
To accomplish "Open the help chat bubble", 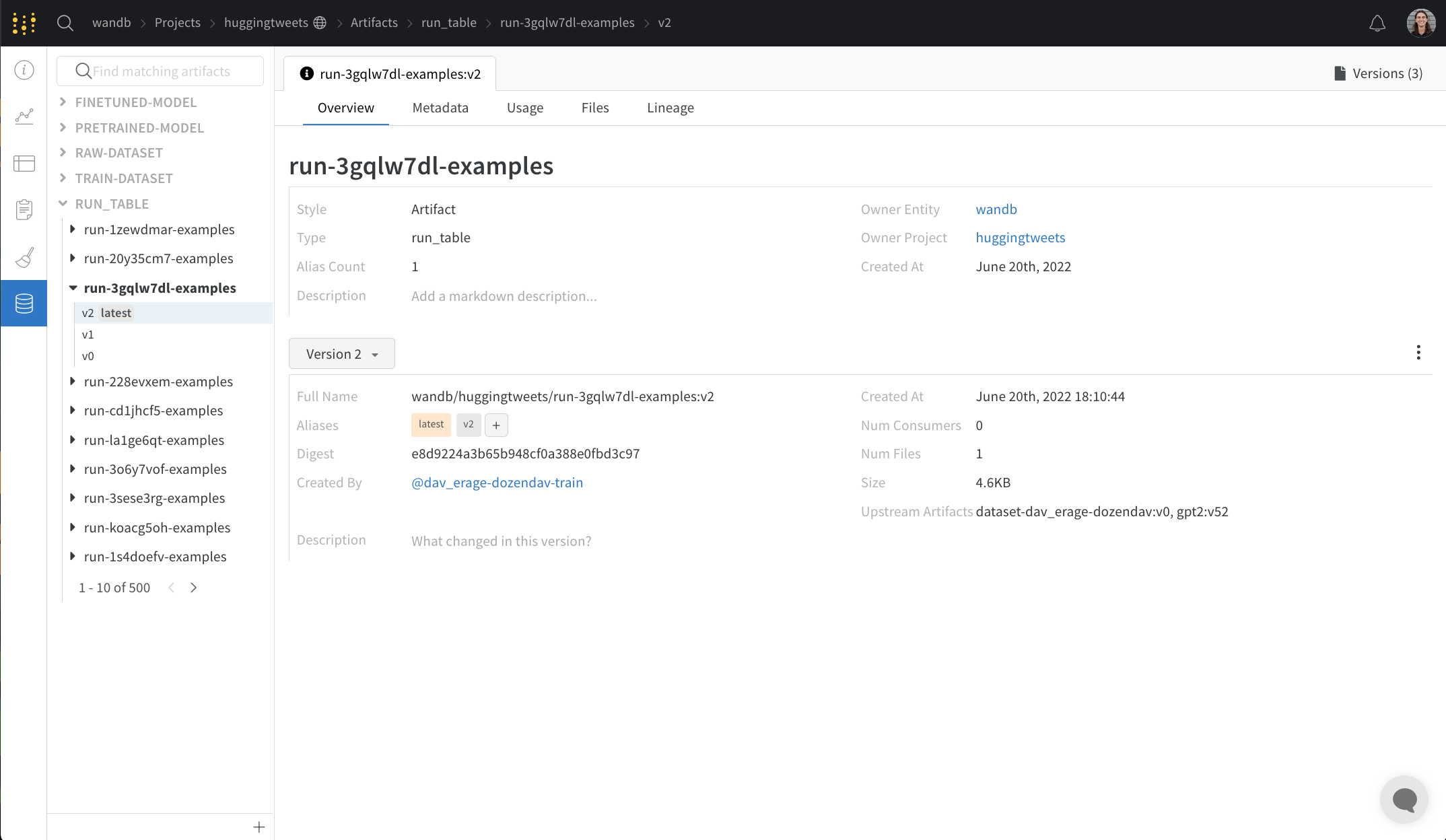I will (x=1404, y=800).
